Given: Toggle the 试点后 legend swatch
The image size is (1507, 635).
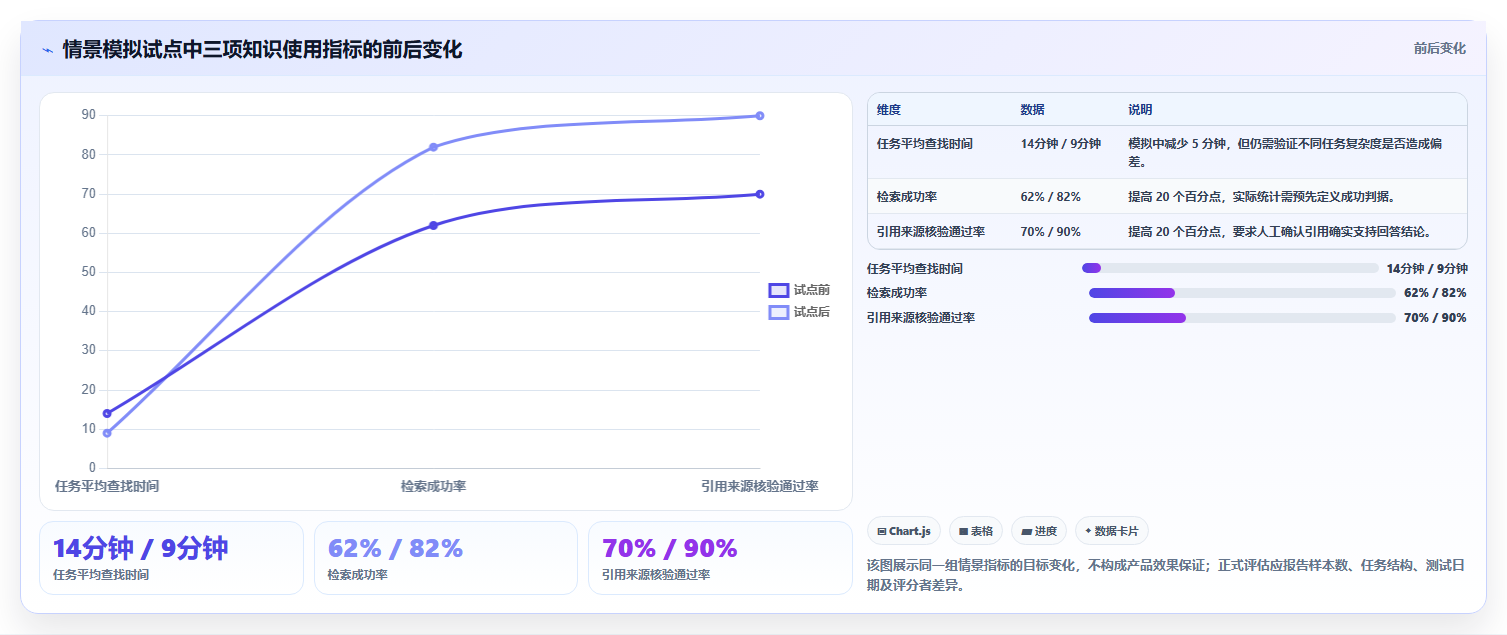Looking at the screenshot, I should pyautogui.click(x=779, y=312).
